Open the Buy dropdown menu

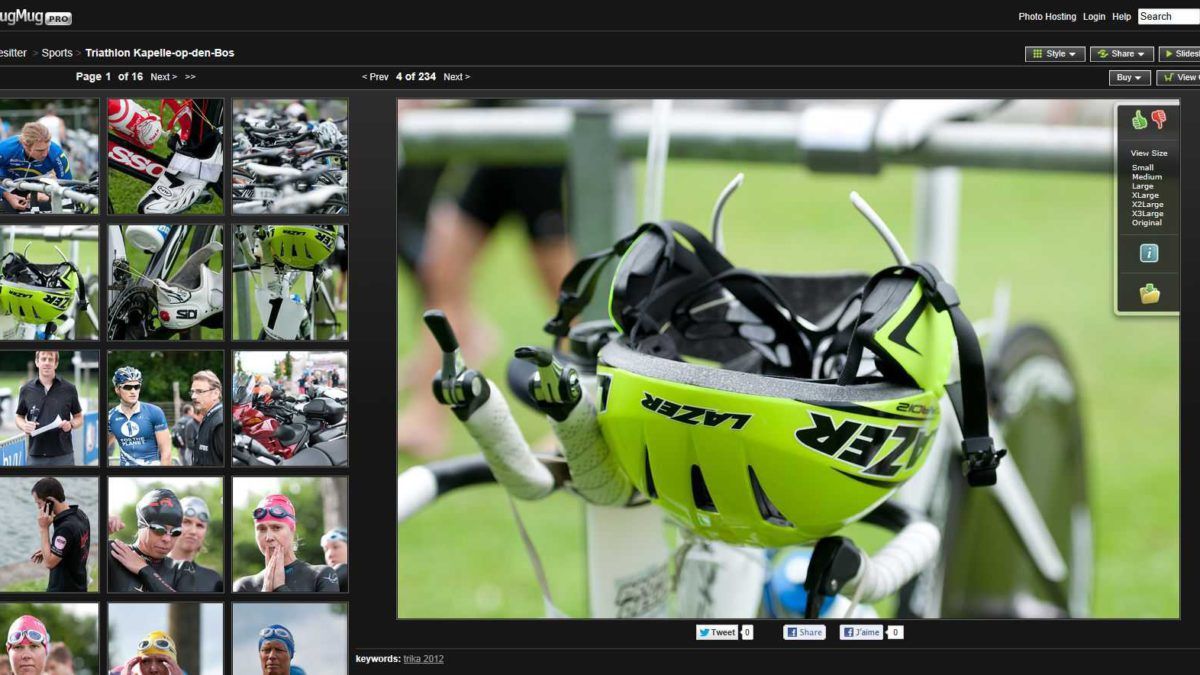[1130, 77]
